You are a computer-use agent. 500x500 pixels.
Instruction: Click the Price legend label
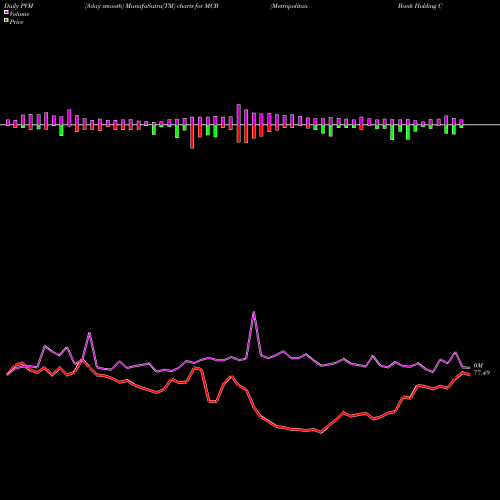[x=16, y=22]
